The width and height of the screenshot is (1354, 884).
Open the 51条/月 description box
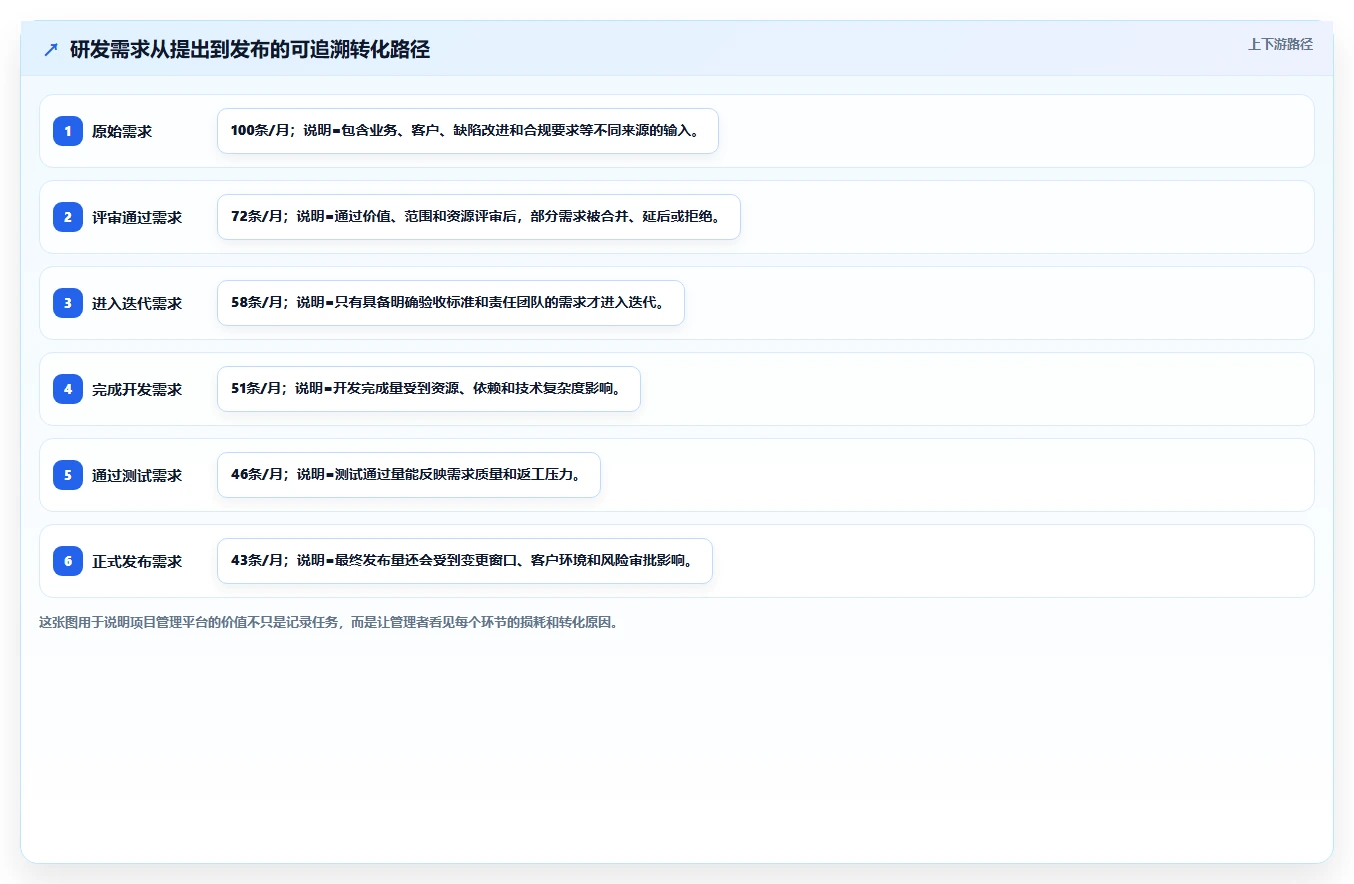coord(429,389)
